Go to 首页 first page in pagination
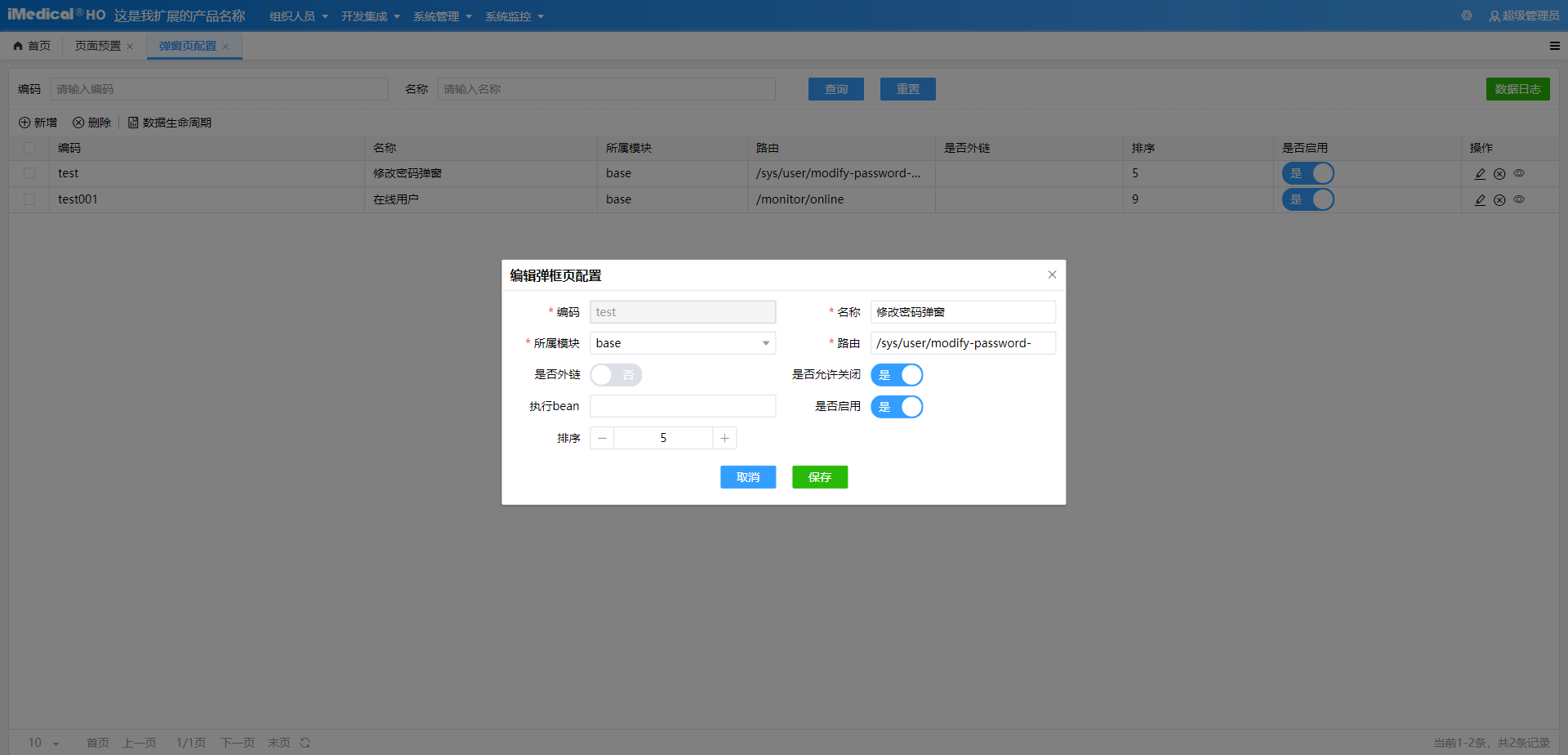The height and width of the screenshot is (755, 1568). coord(98,743)
